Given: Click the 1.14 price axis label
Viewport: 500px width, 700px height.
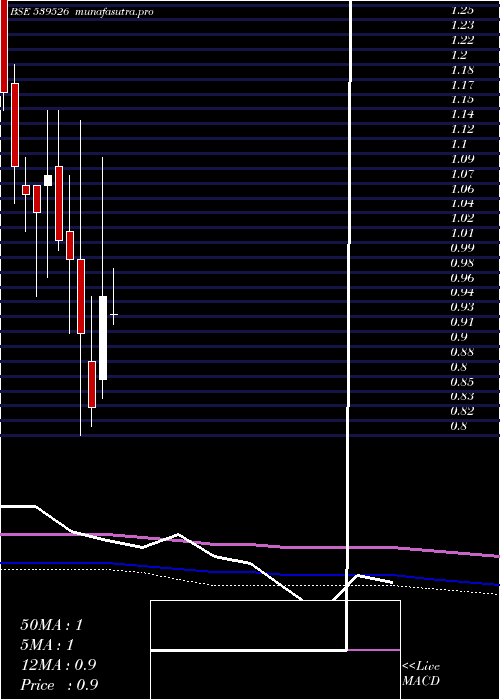Looking at the screenshot, I should coord(462,114).
